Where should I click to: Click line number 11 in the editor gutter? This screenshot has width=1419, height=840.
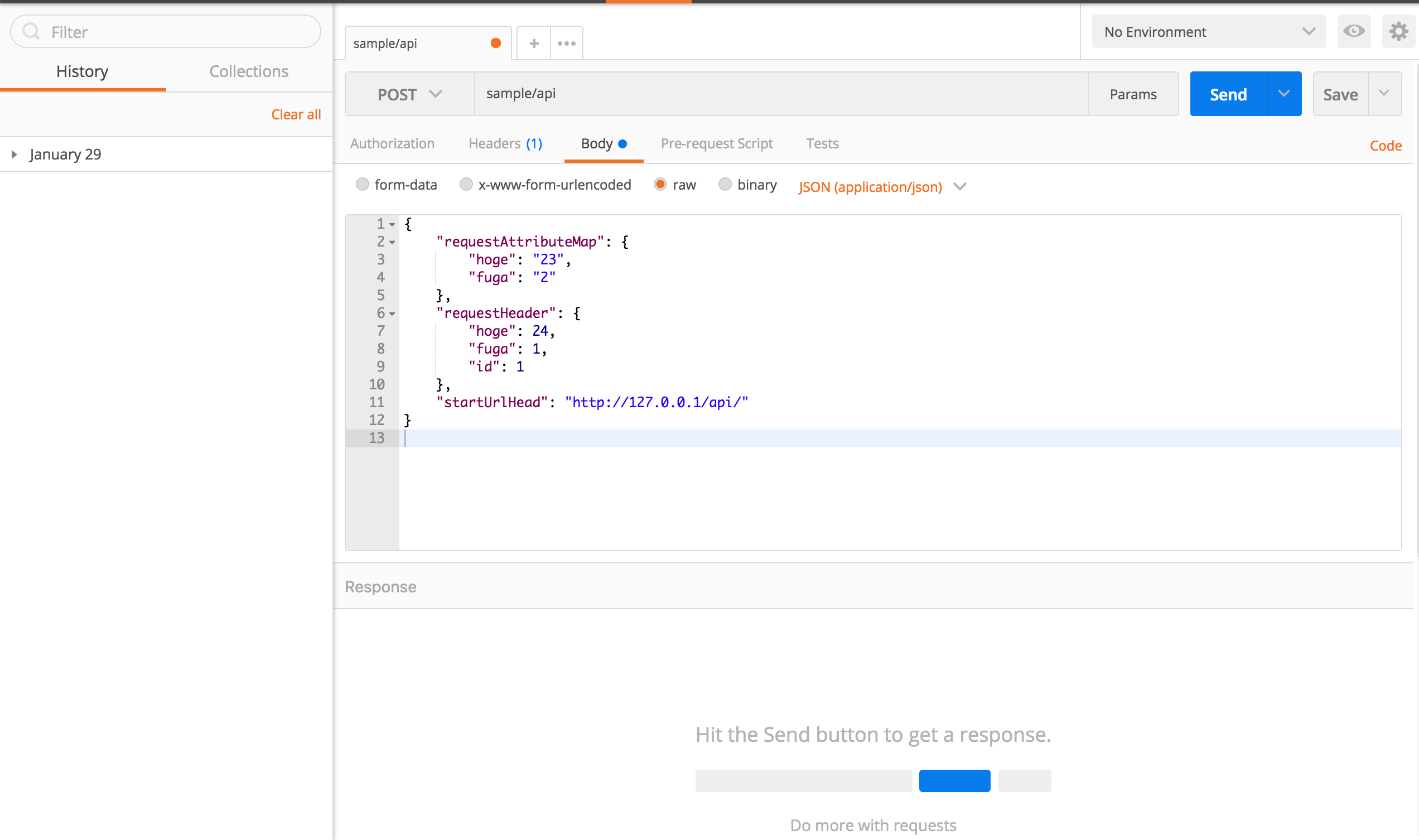(377, 403)
